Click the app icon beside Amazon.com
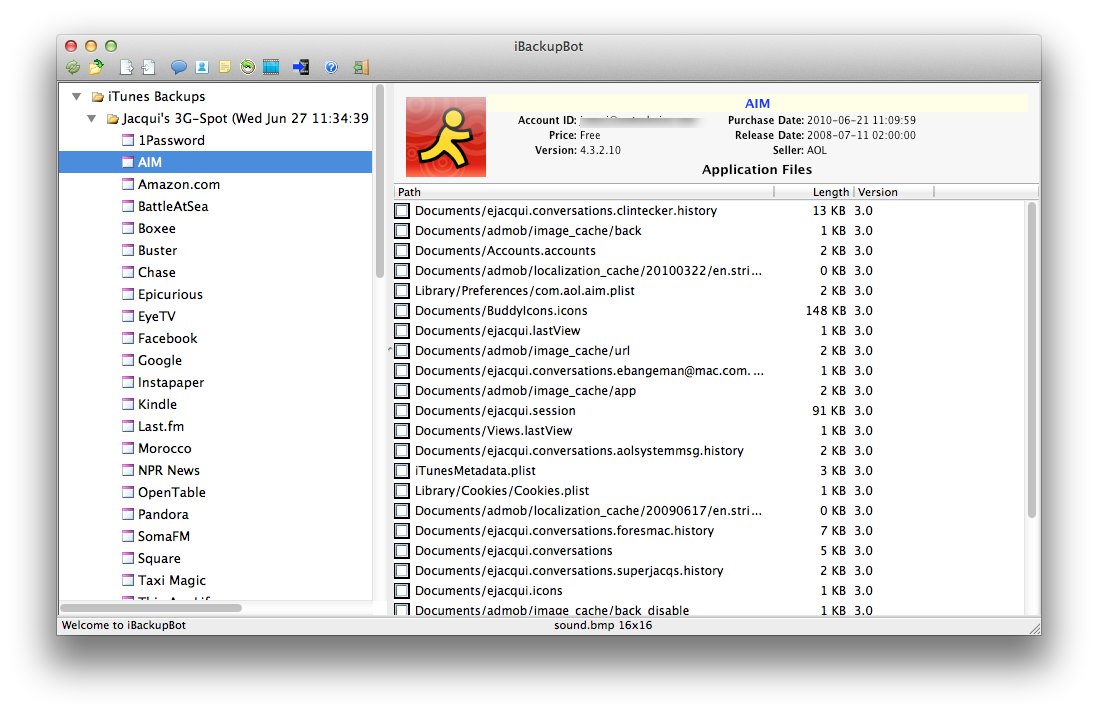1098x714 pixels. (x=128, y=184)
